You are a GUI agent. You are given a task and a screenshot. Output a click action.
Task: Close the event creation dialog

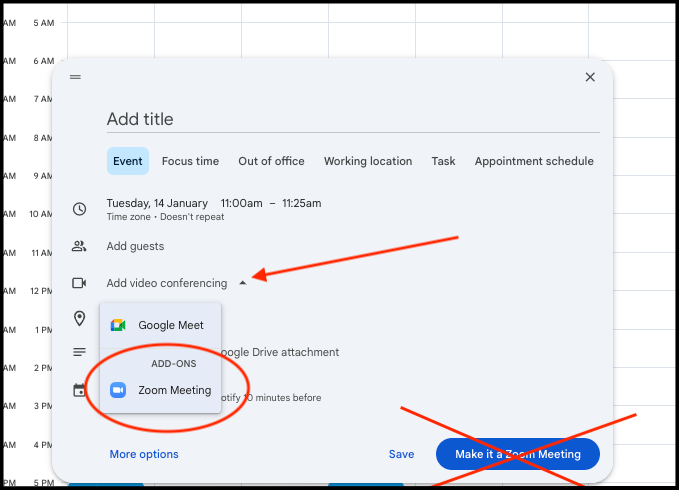pyautogui.click(x=590, y=77)
